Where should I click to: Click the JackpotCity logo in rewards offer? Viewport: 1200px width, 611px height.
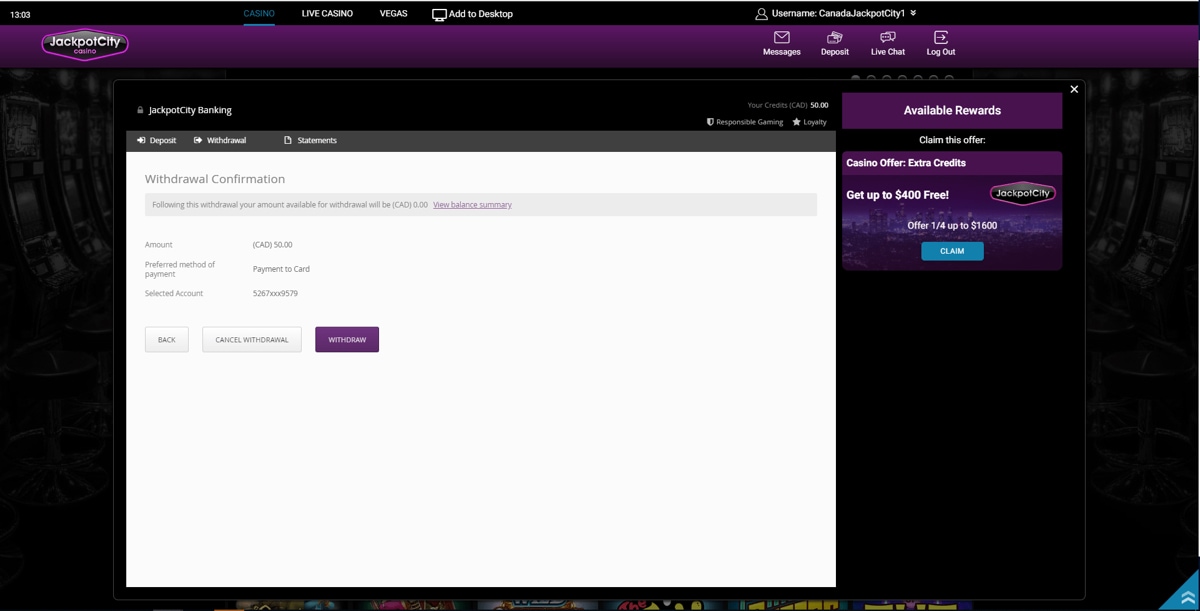click(x=1022, y=193)
